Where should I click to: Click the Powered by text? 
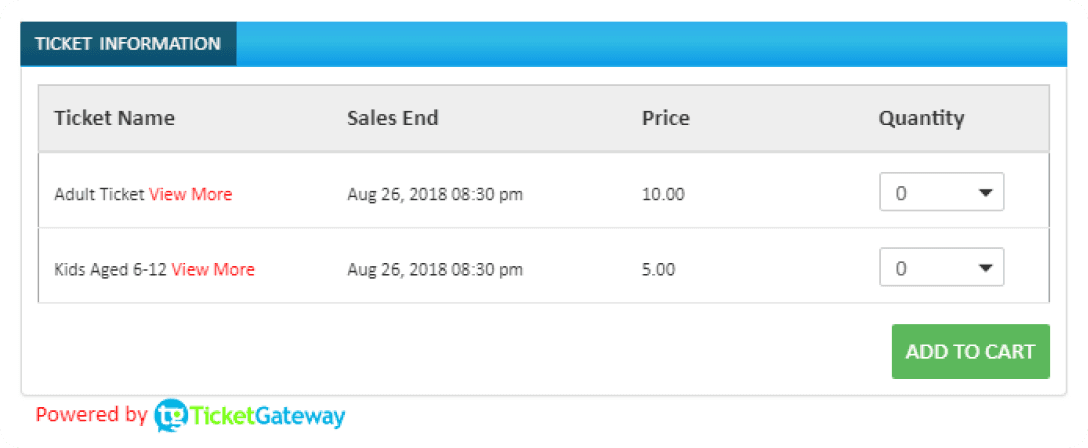point(92,415)
